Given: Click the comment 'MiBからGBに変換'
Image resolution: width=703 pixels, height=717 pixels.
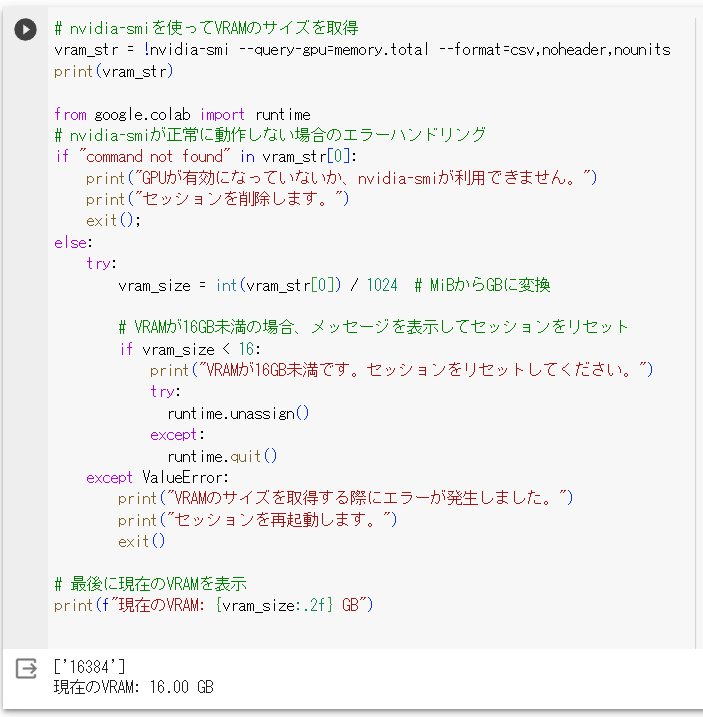Looking at the screenshot, I should pos(483,286).
